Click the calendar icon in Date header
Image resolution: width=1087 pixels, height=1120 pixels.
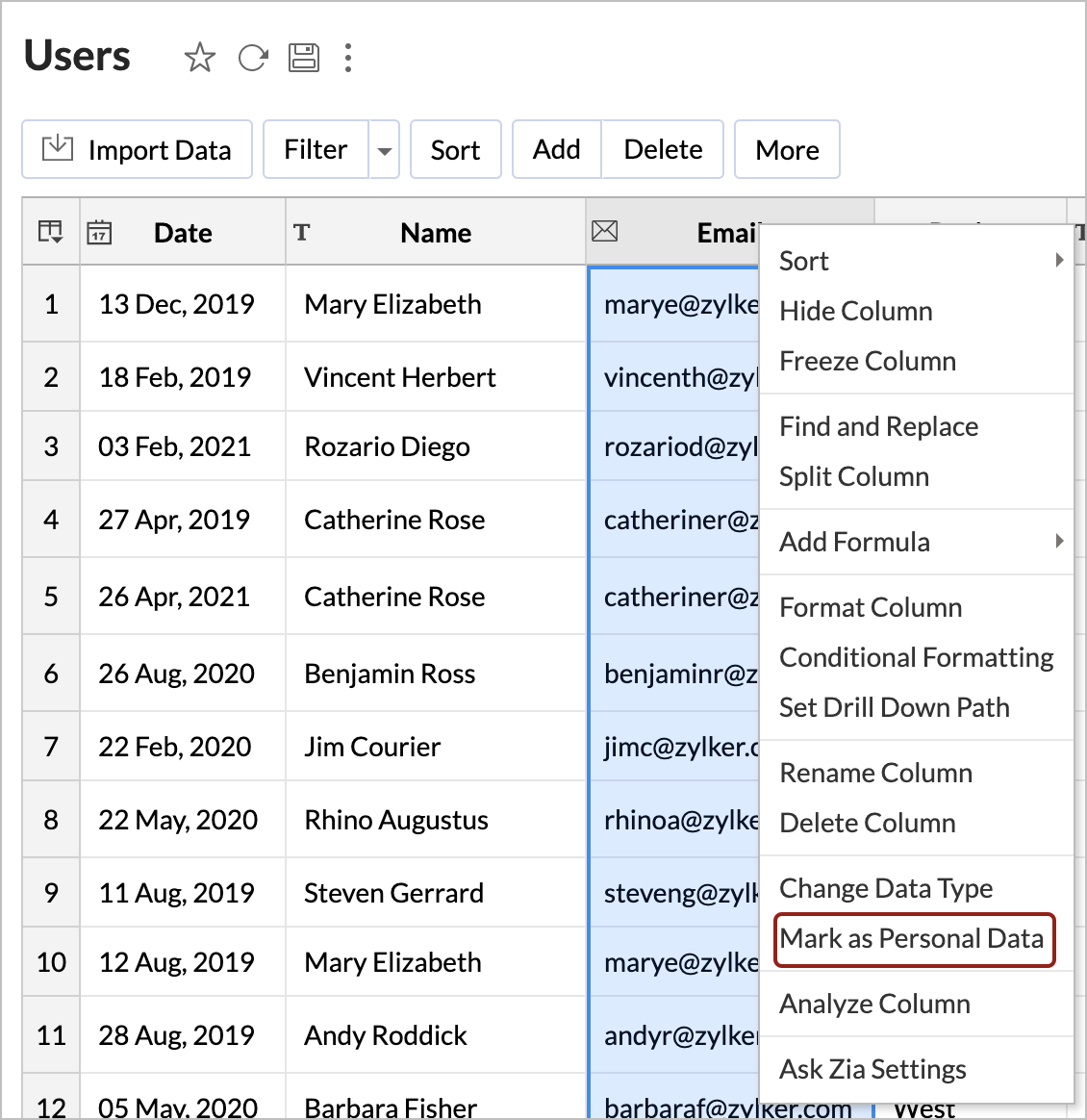(99, 232)
